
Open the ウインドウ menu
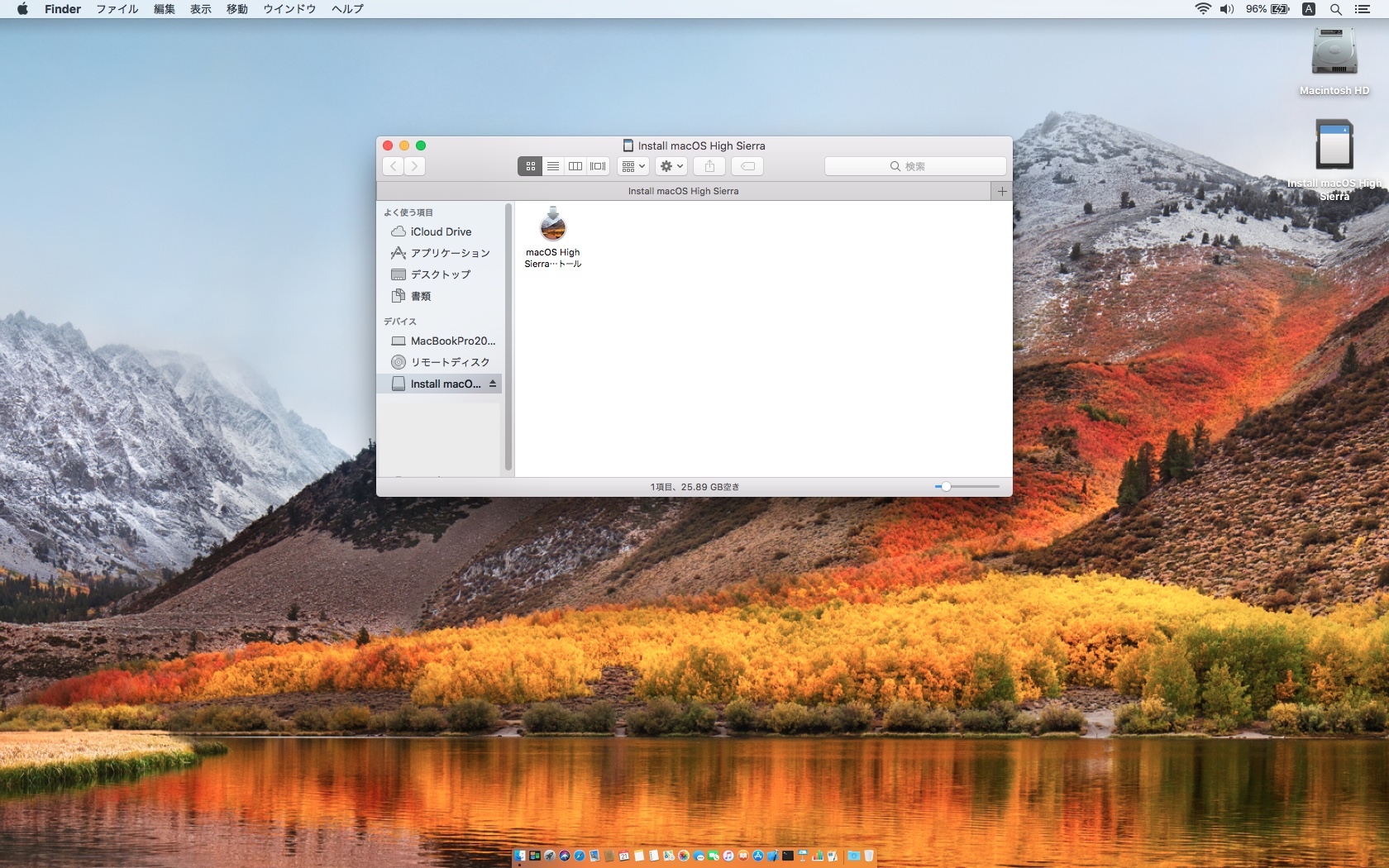point(289,9)
